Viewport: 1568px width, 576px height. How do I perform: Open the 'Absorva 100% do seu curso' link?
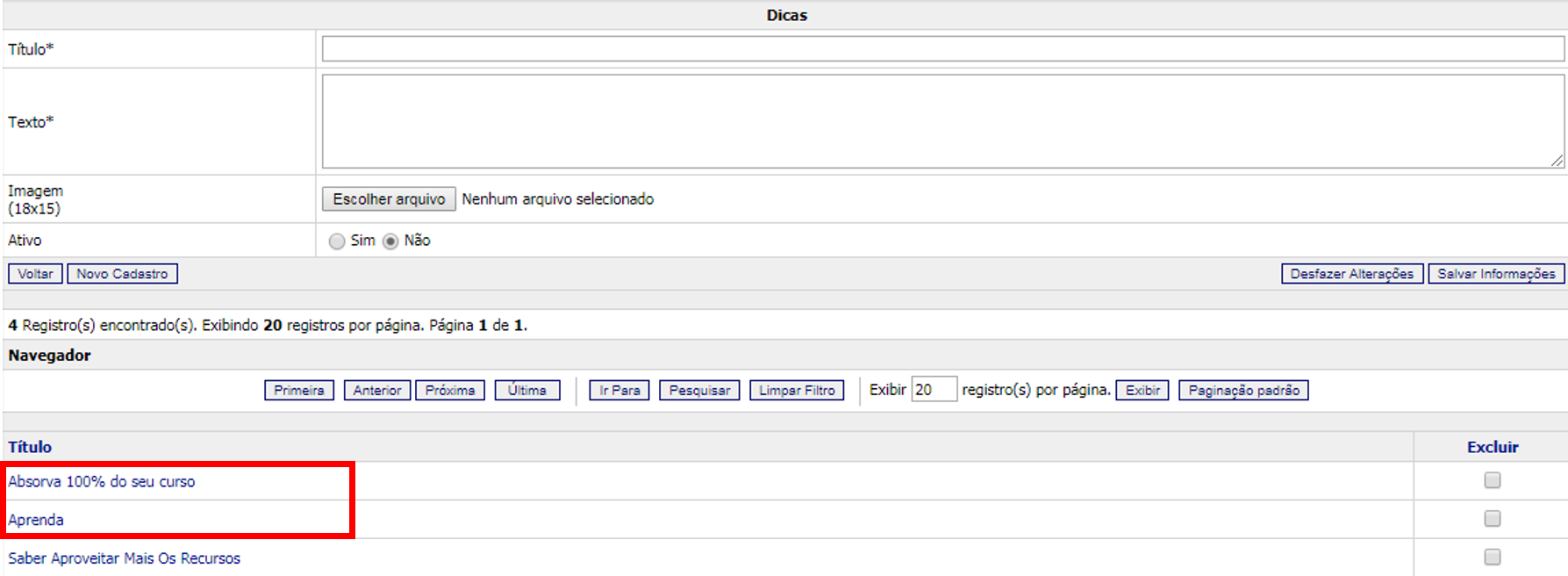(102, 481)
